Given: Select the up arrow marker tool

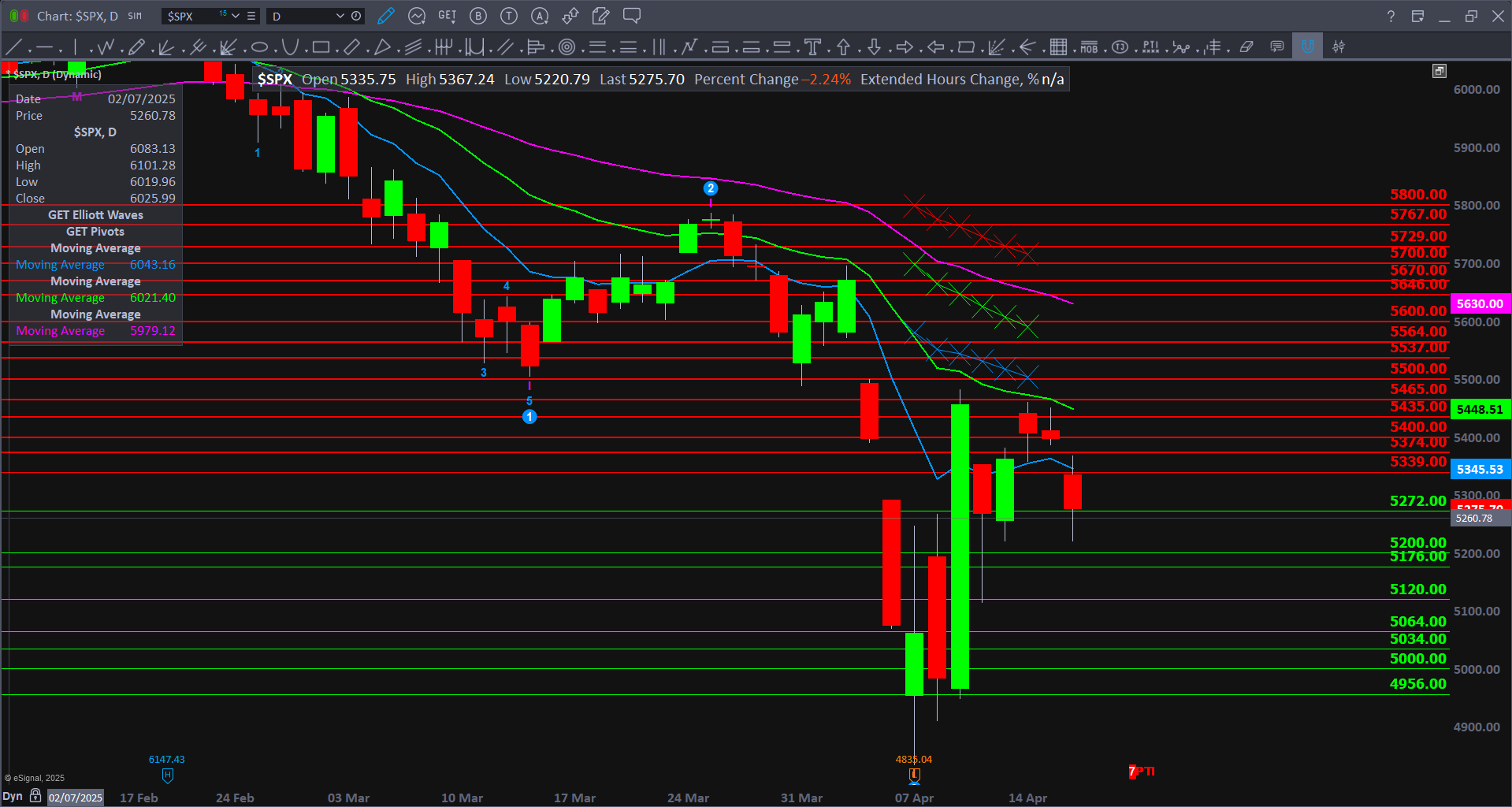Looking at the screenshot, I should coord(843,47).
